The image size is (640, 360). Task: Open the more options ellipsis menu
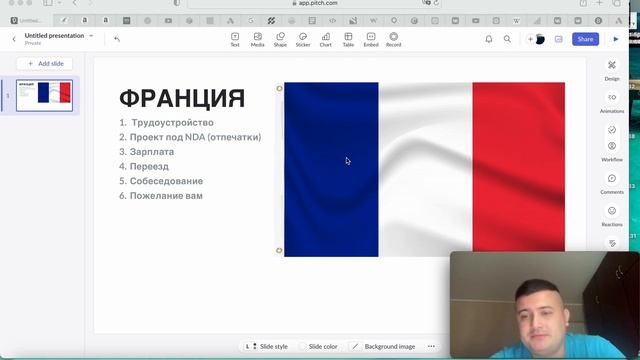pos(431,347)
